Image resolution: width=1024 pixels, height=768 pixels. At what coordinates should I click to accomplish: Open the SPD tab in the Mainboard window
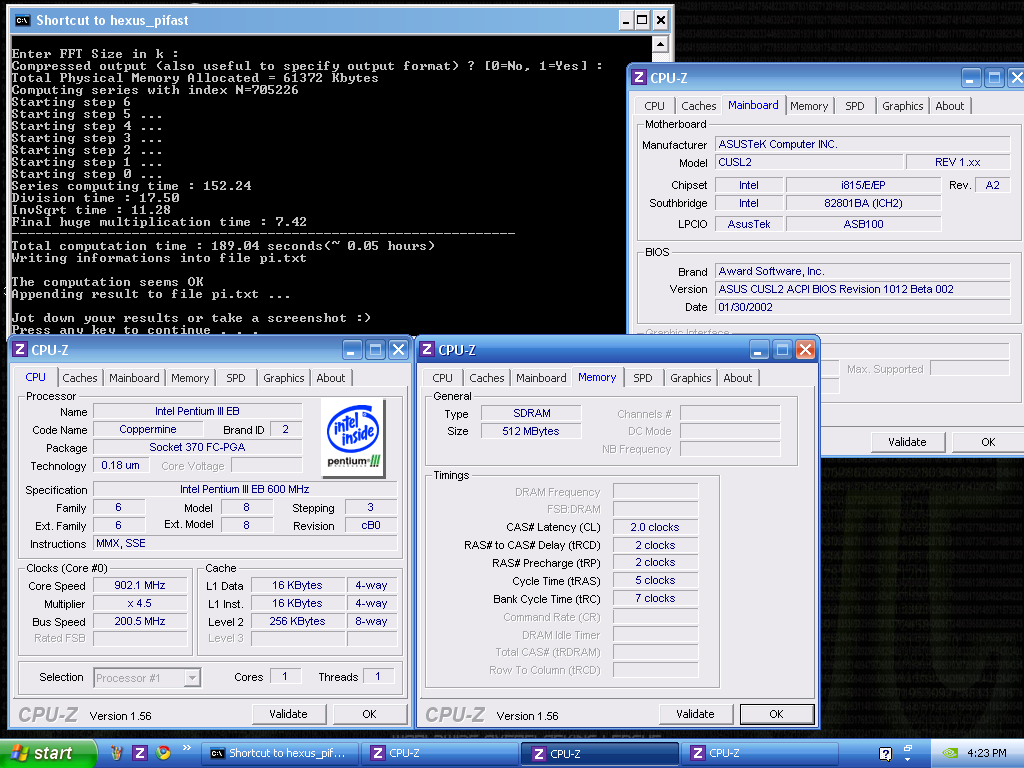(854, 106)
